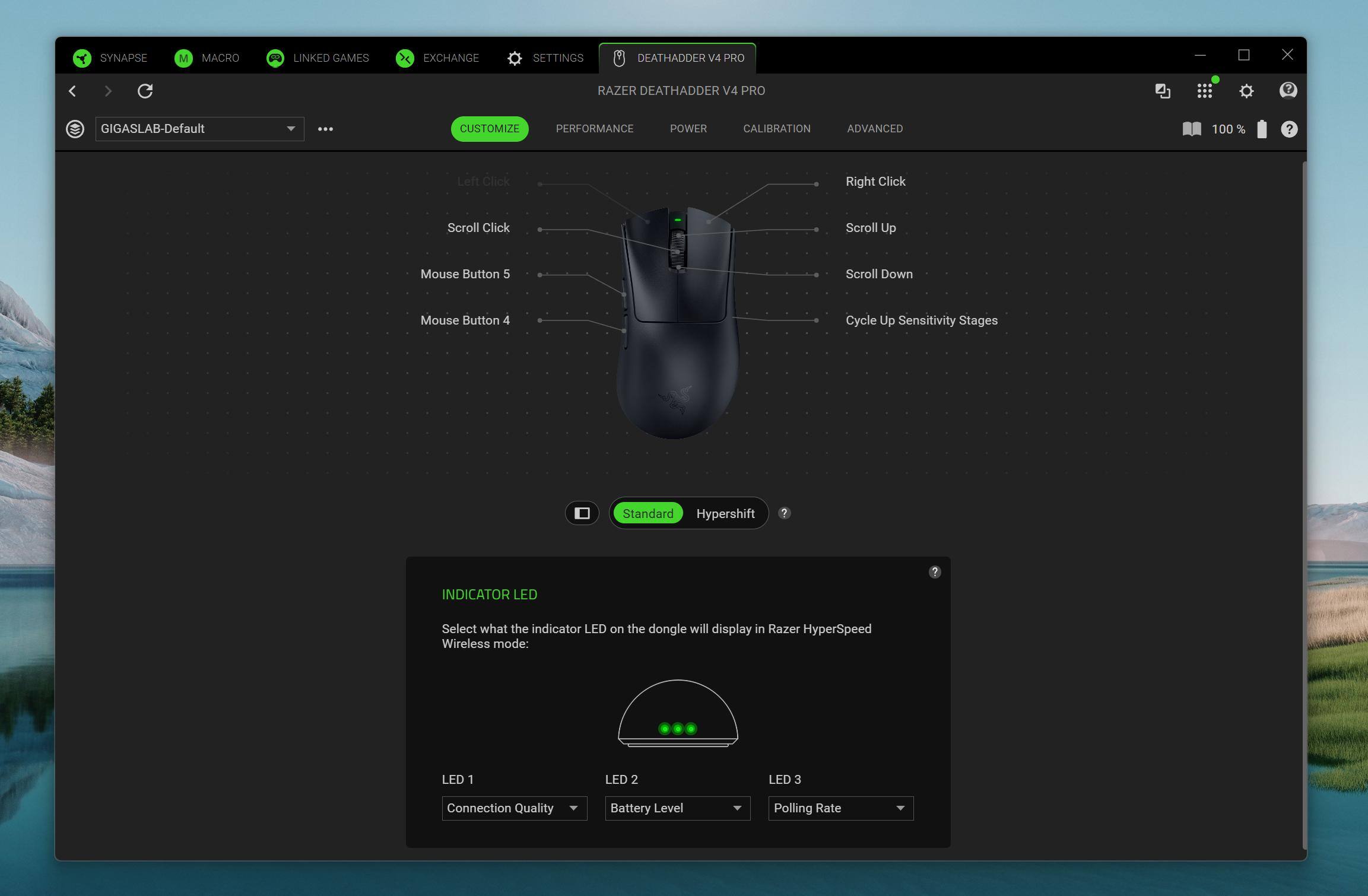Switch to Hypershift mode
Image resolution: width=1368 pixels, height=896 pixels.
[725, 513]
